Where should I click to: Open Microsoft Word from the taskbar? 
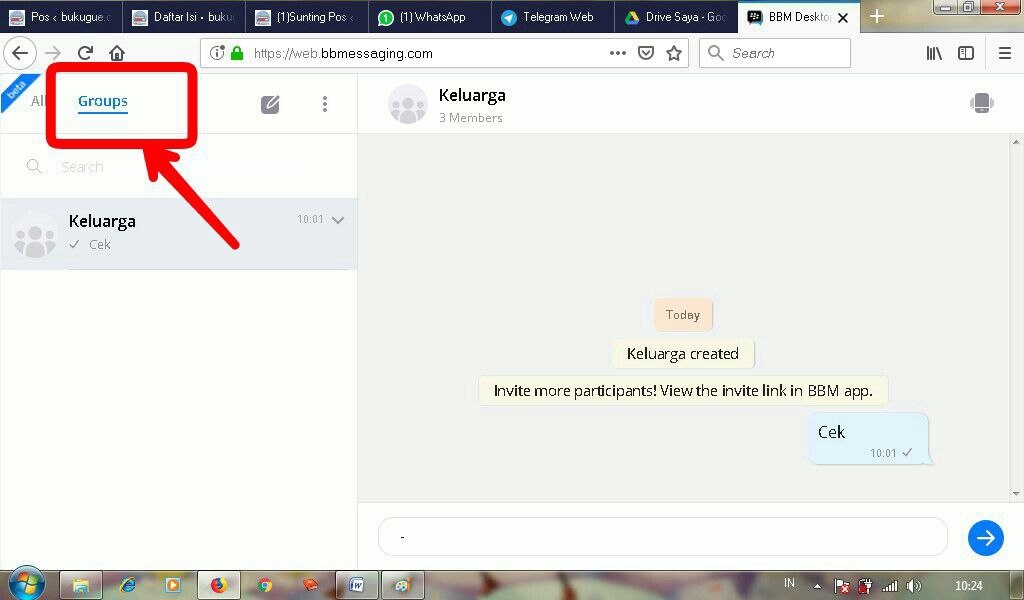click(357, 585)
